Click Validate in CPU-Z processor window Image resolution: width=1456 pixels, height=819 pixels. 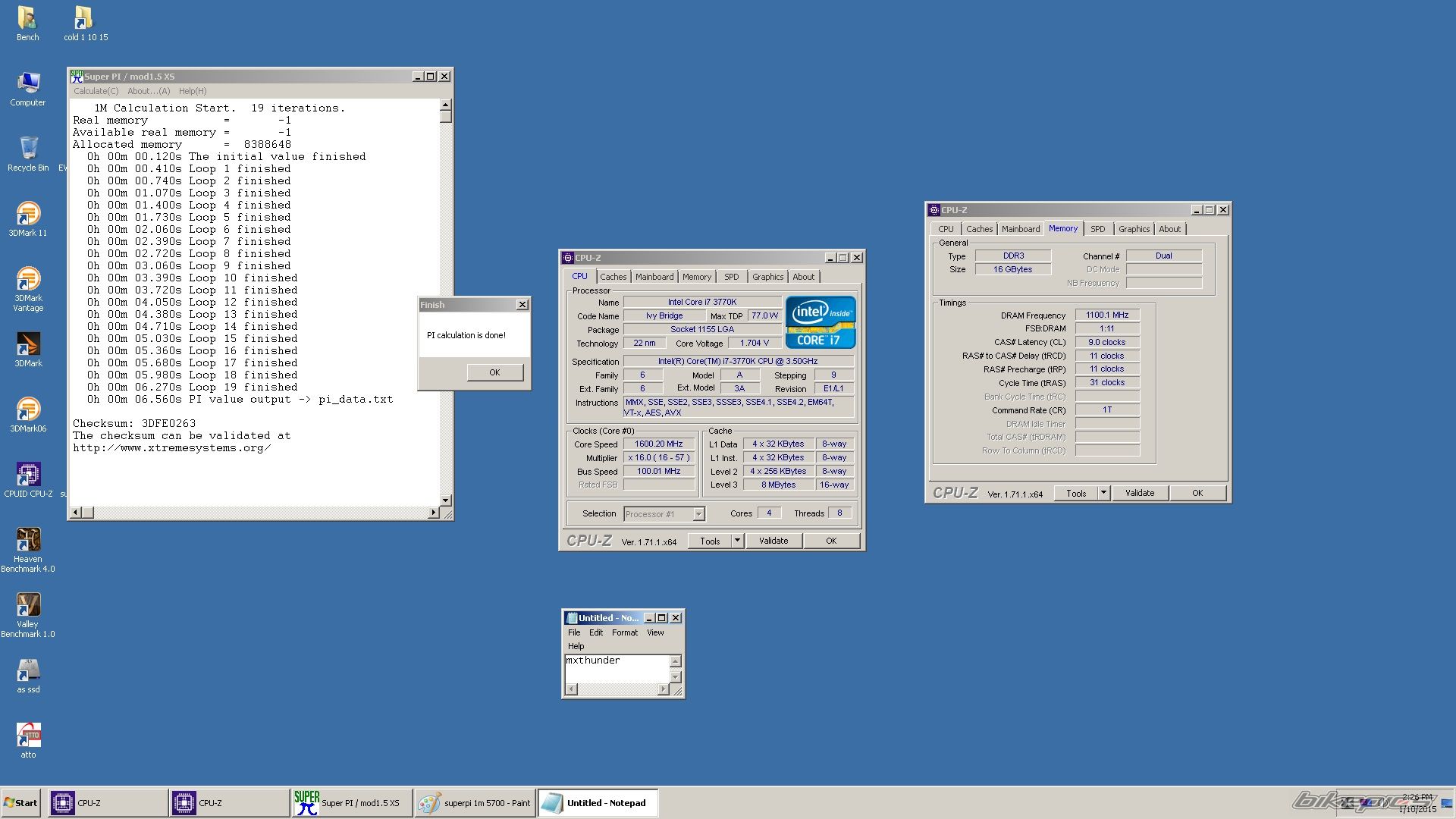pos(773,541)
